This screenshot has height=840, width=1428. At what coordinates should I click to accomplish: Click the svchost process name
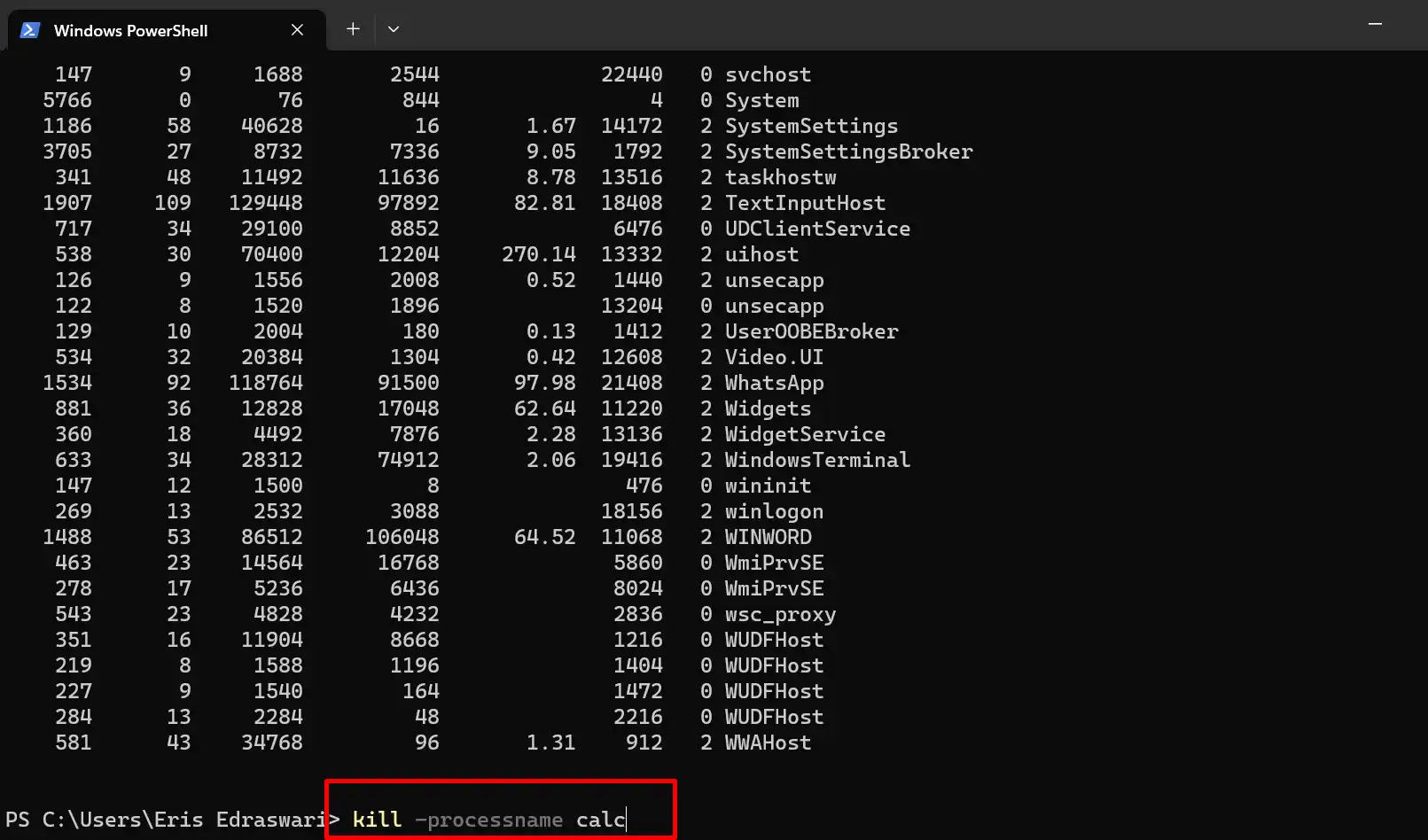(x=768, y=74)
